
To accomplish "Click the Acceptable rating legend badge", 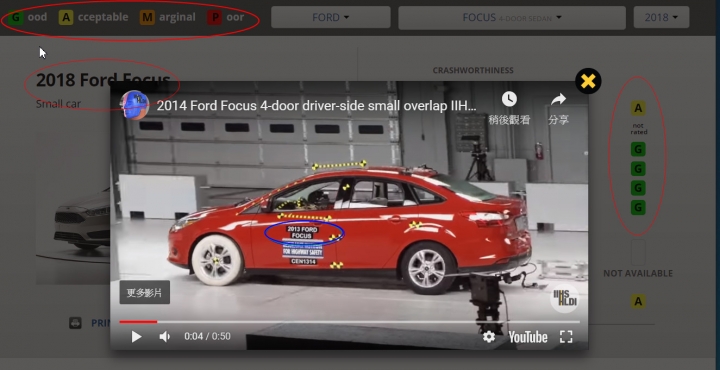I will (x=66, y=17).
